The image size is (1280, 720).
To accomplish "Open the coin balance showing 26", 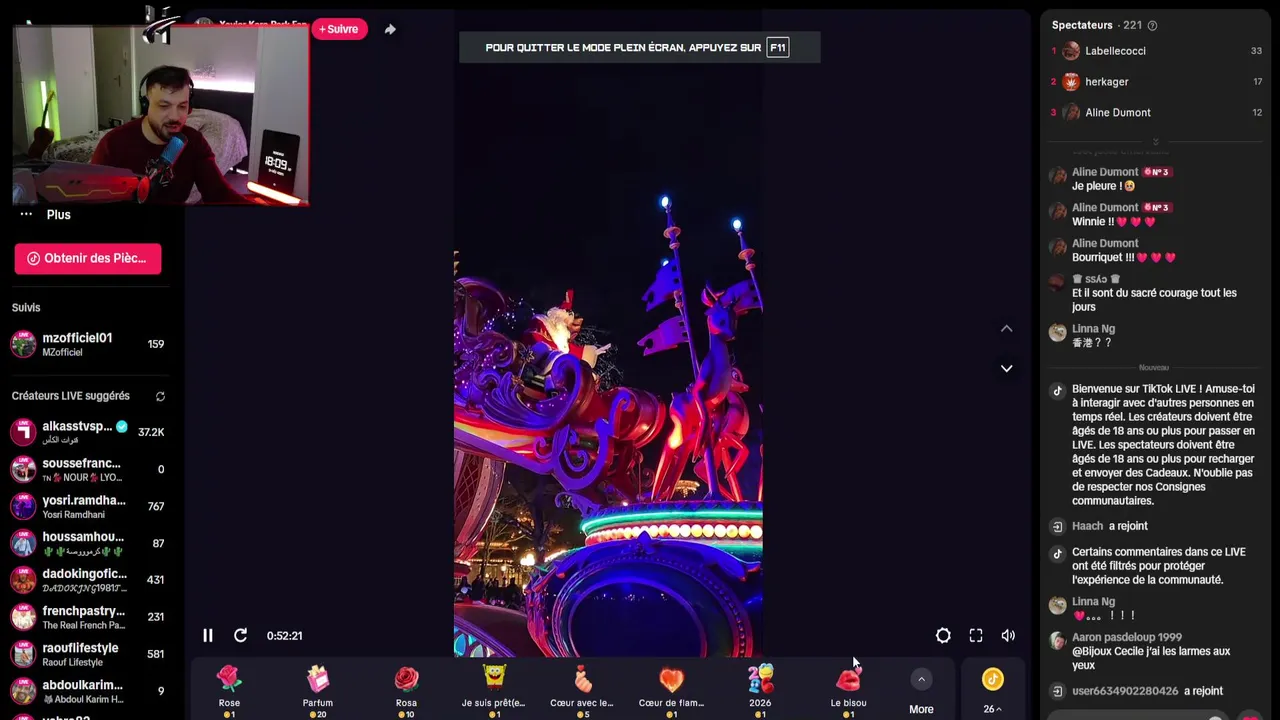I will (992, 692).
